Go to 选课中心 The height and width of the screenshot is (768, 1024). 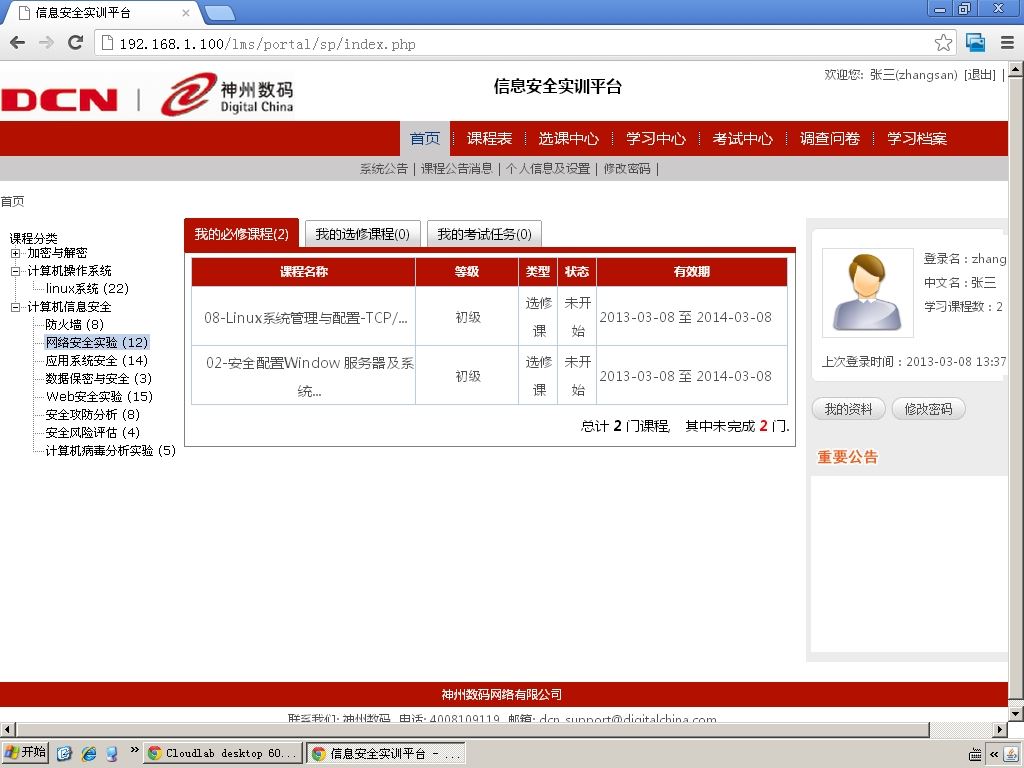point(568,138)
